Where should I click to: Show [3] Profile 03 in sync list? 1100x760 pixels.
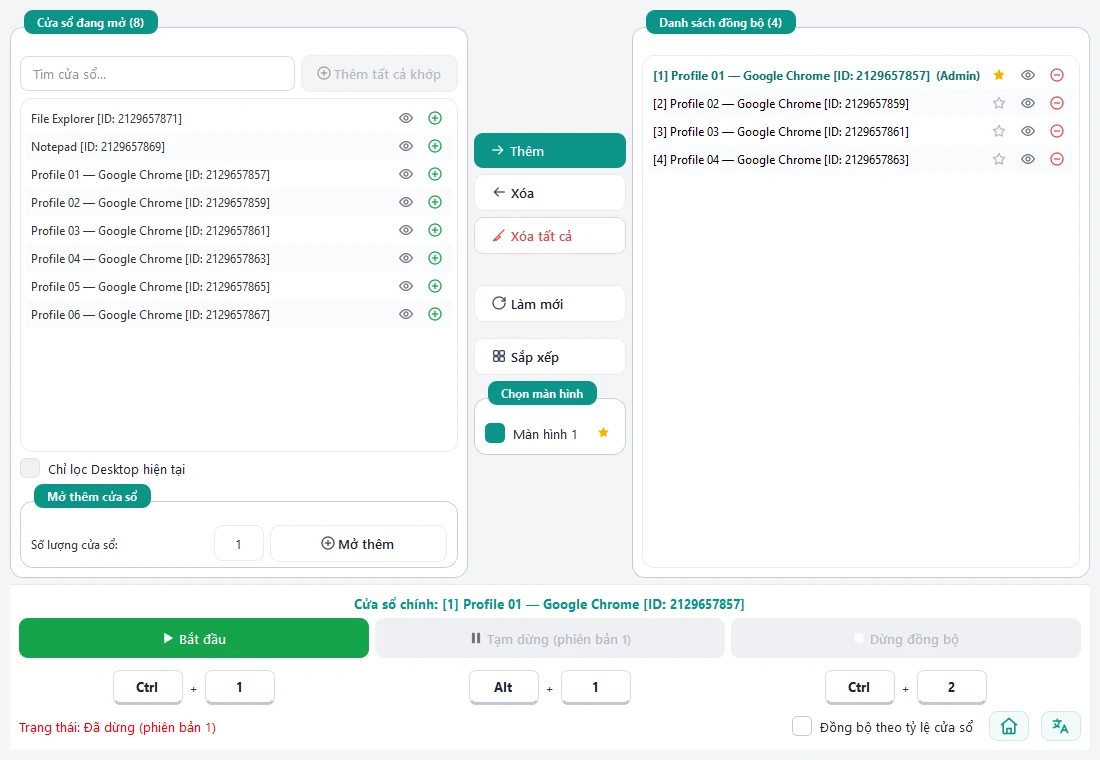point(1028,131)
